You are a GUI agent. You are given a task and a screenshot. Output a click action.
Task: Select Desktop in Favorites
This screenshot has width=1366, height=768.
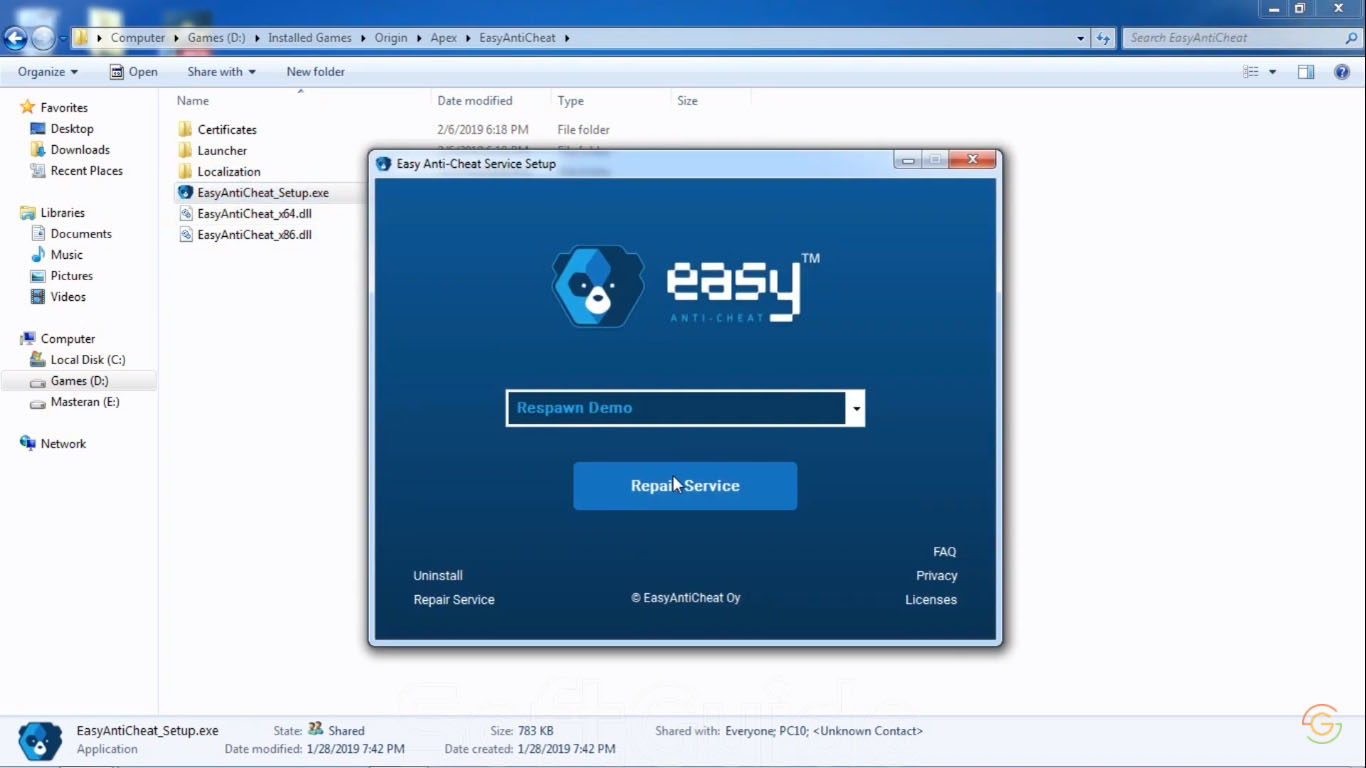click(72, 129)
